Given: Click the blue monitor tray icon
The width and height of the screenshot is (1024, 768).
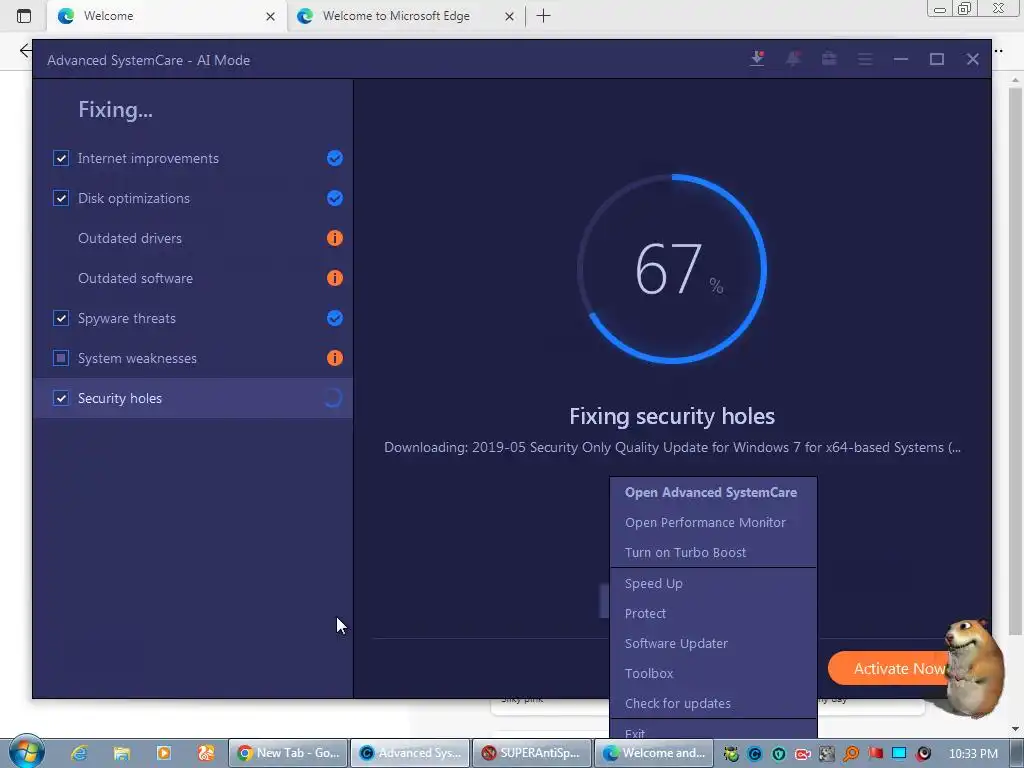Looking at the screenshot, I should coord(899,753).
